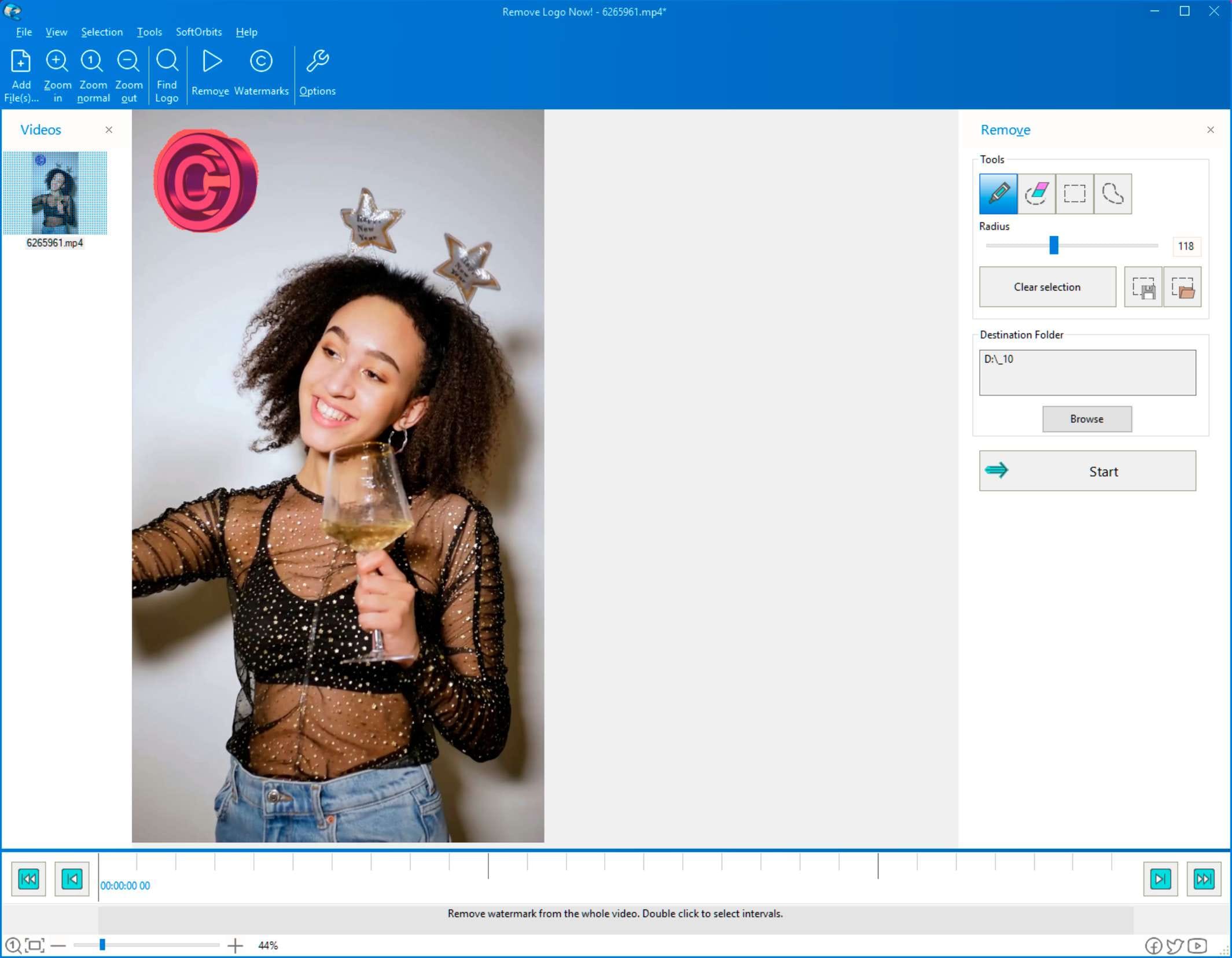Select the Brush/Marker tool in Remove panel
Image resolution: width=1232 pixels, height=958 pixels.
[x=999, y=192]
